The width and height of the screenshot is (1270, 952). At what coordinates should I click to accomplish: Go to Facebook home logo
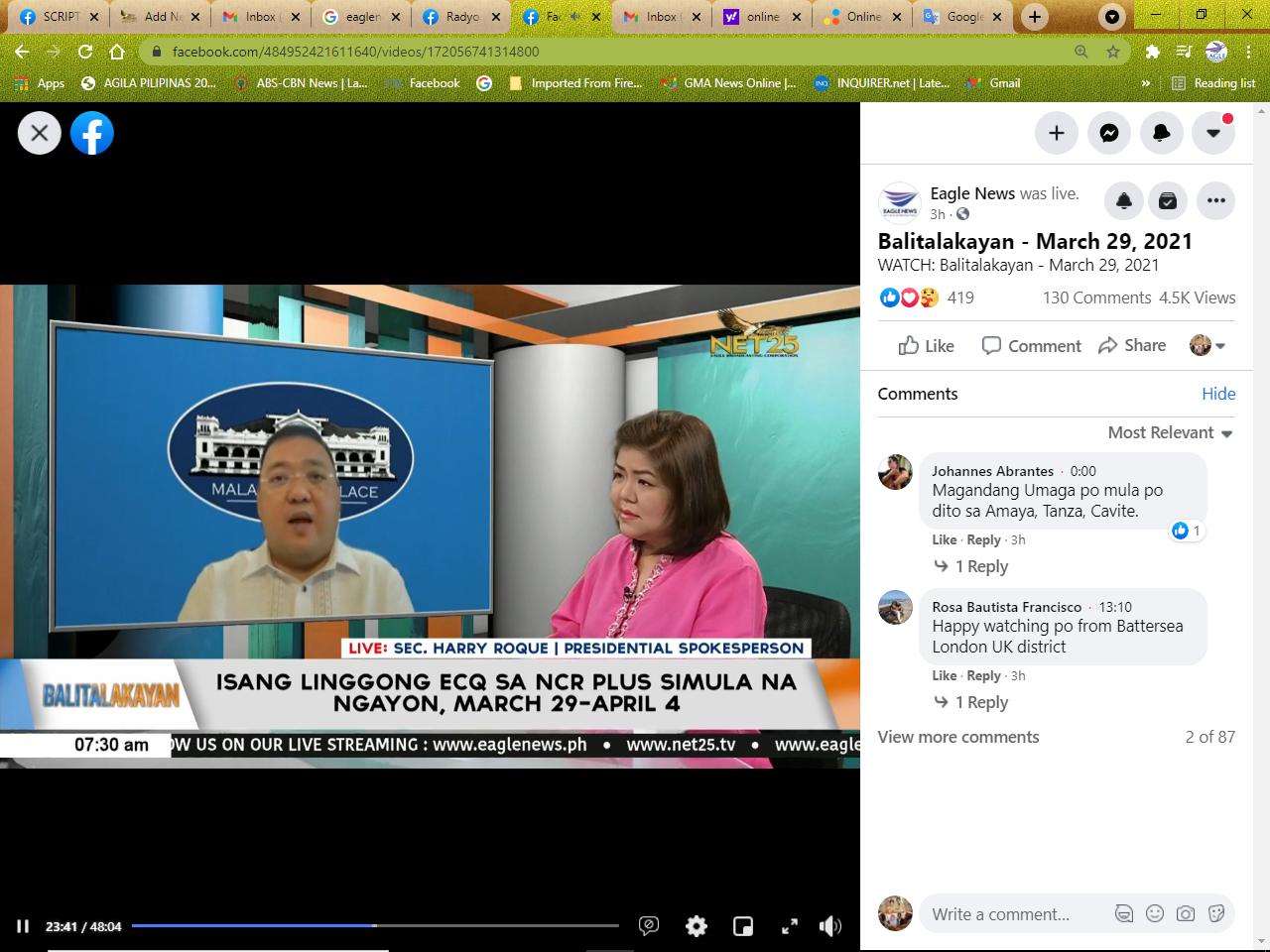pos(92,133)
